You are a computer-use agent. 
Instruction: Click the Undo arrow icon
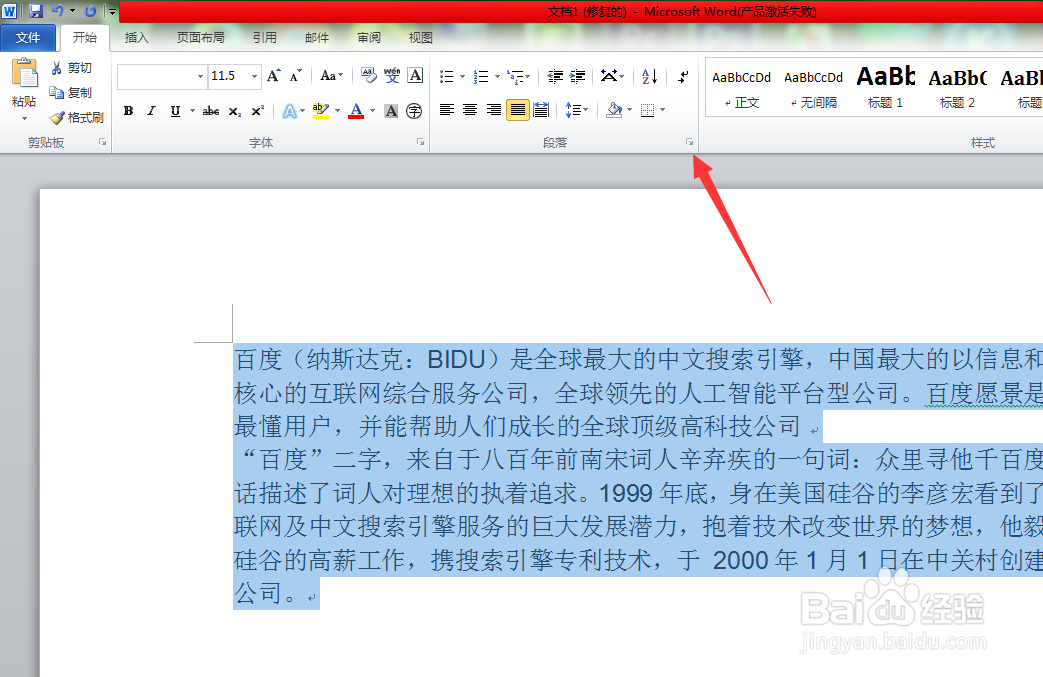[58, 11]
